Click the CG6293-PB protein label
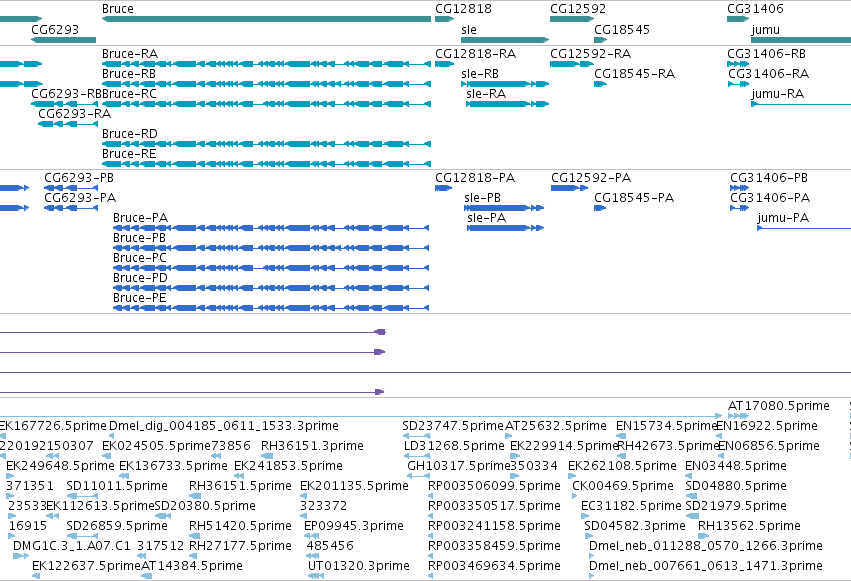 (x=79, y=178)
